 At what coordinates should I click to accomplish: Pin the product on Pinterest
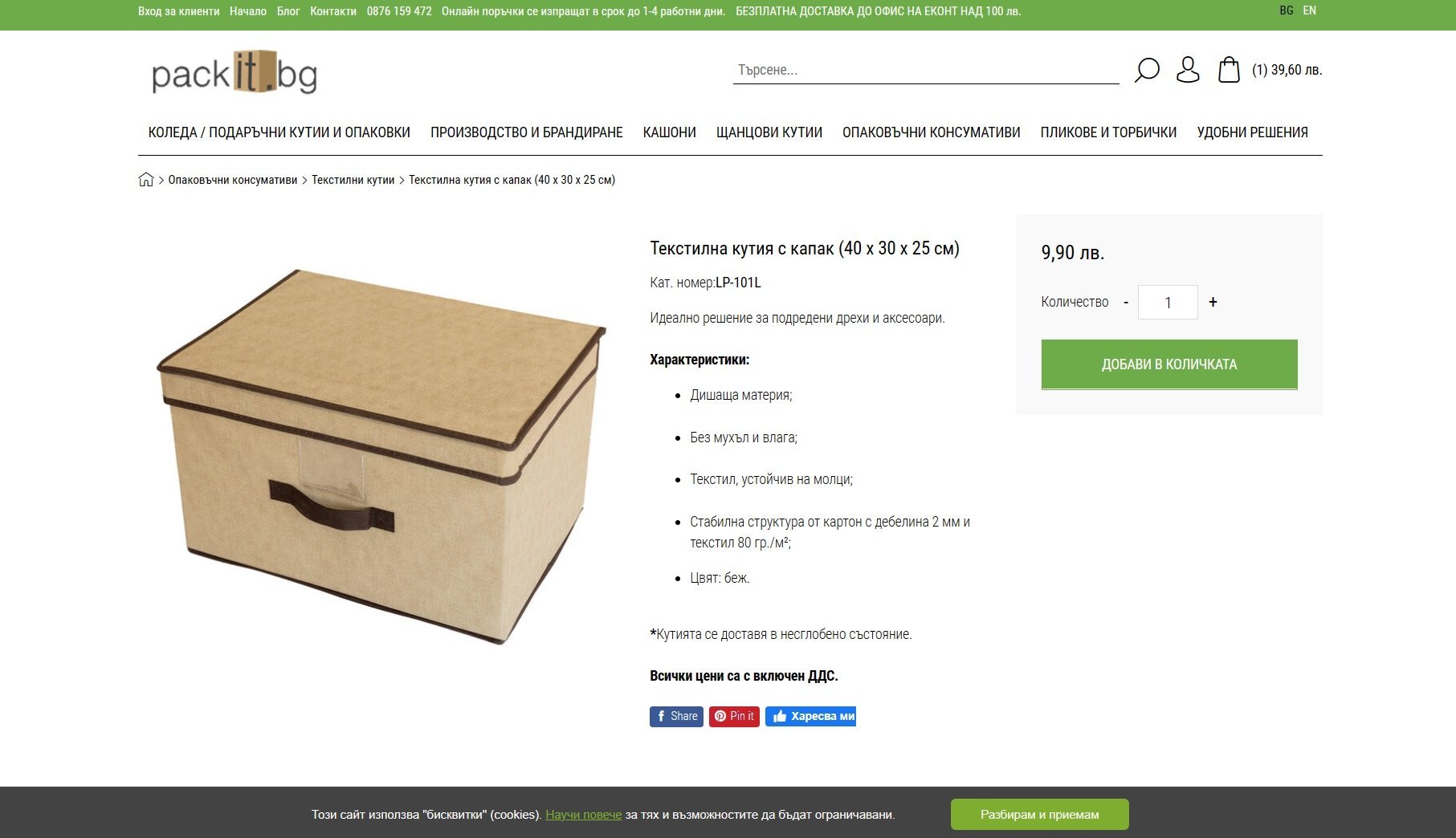734,716
